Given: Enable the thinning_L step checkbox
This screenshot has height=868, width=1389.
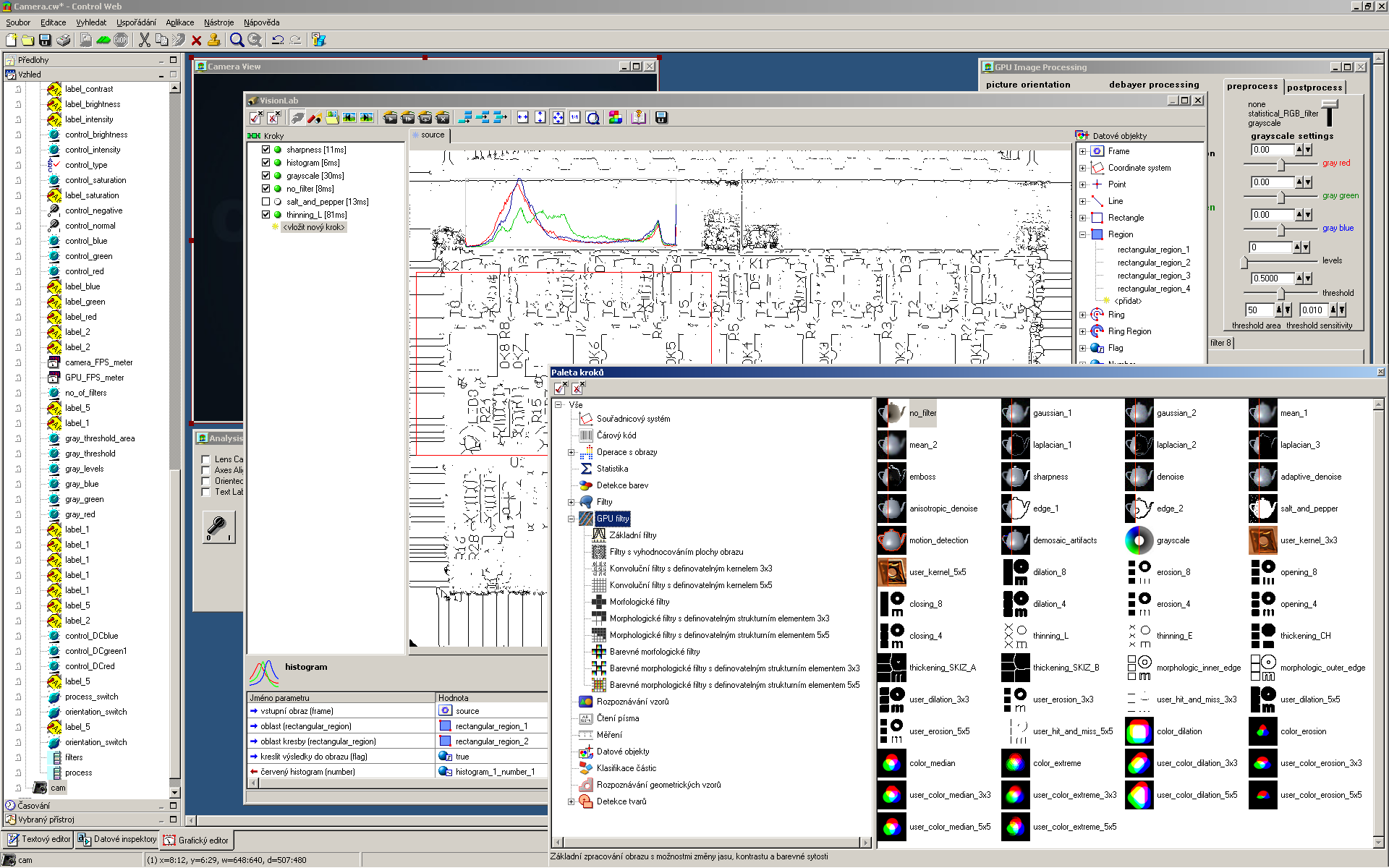Looking at the screenshot, I should [263, 214].
